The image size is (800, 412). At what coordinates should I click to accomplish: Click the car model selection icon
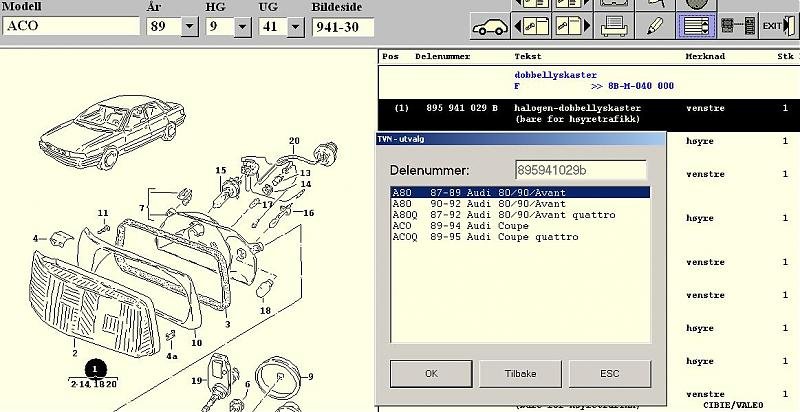point(491,25)
